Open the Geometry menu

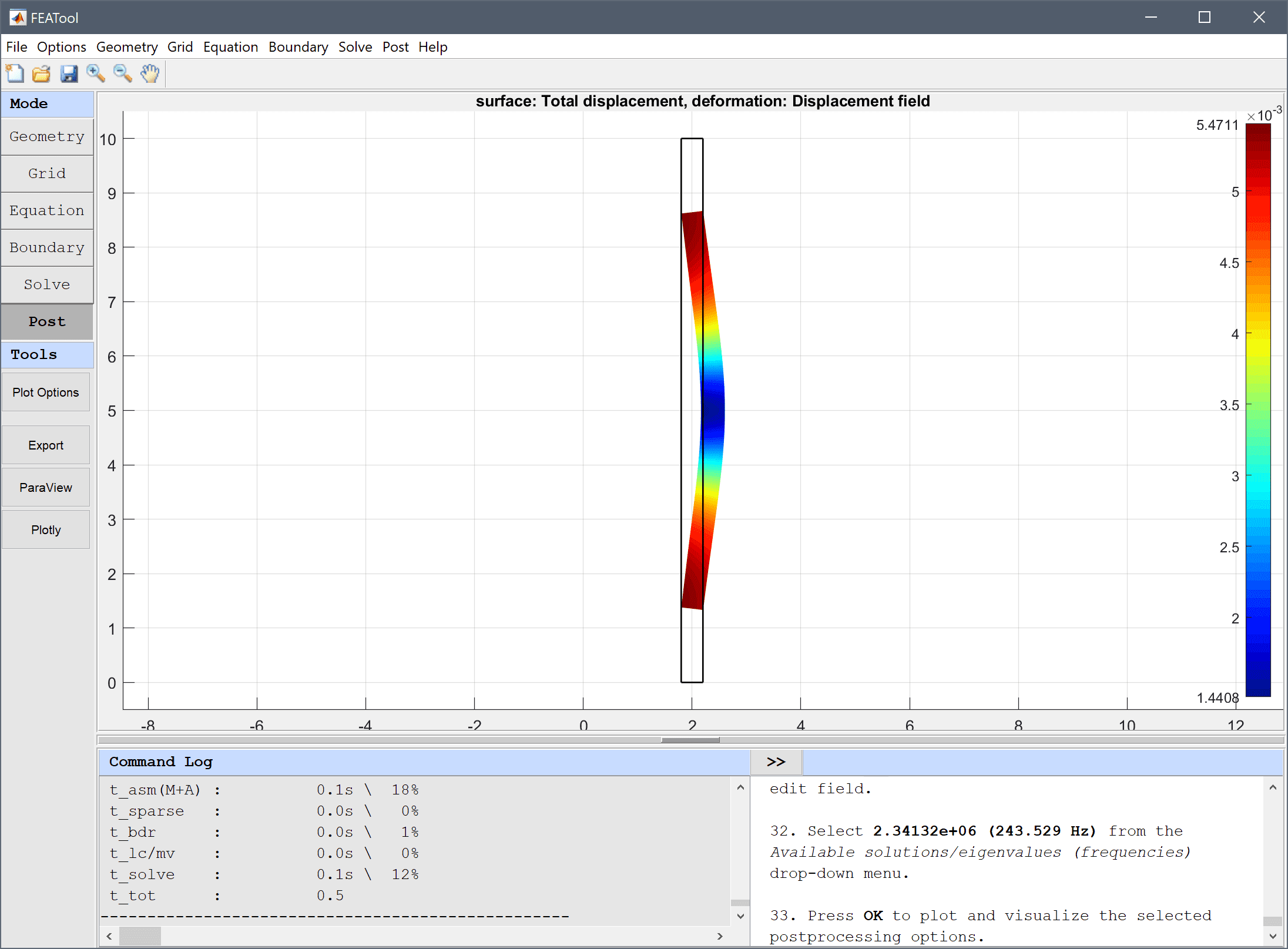pyautogui.click(x=127, y=47)
